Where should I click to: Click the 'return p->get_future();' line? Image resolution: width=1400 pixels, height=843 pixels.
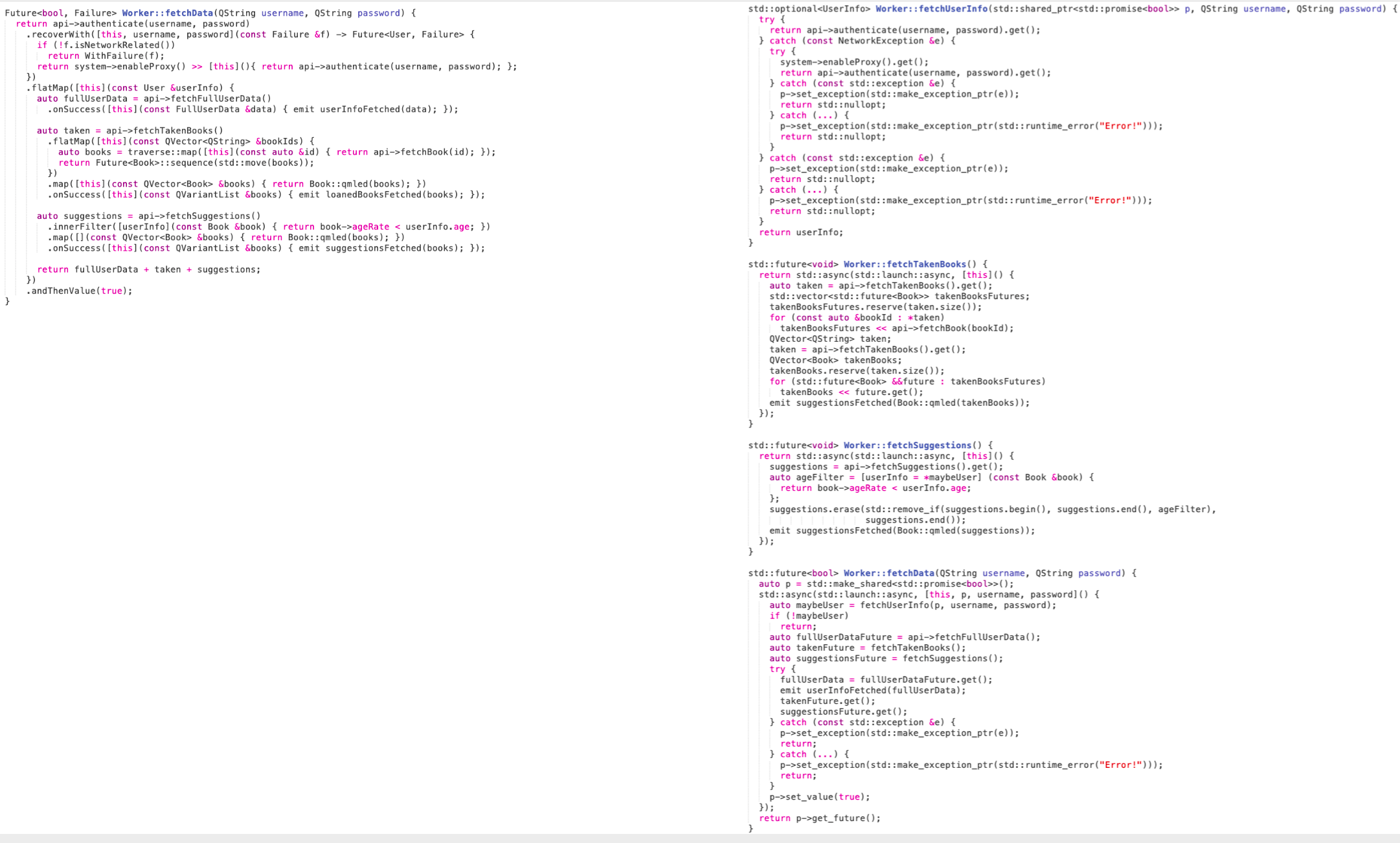pos(820,818)
